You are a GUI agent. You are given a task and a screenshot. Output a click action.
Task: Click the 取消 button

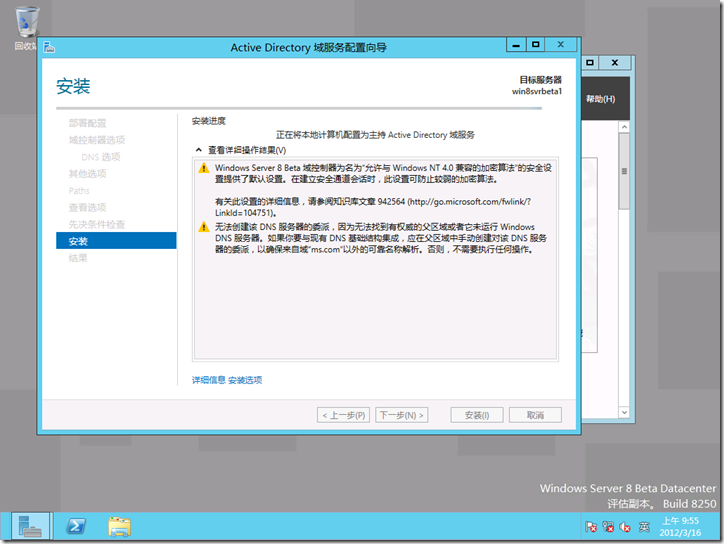(536, 415)
